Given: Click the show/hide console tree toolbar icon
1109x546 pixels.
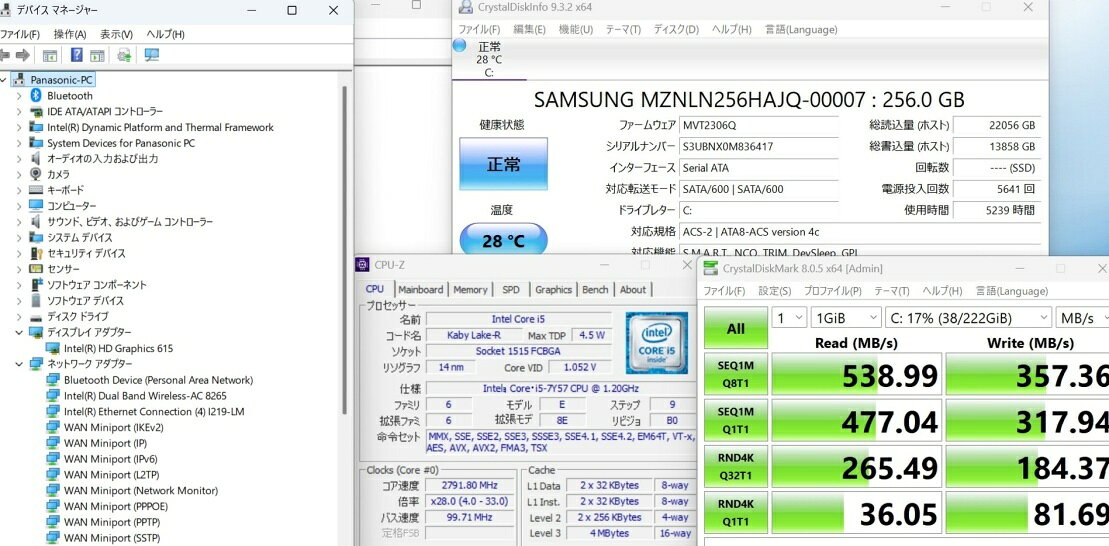Looking at the screenshot, I should point(49,55).
